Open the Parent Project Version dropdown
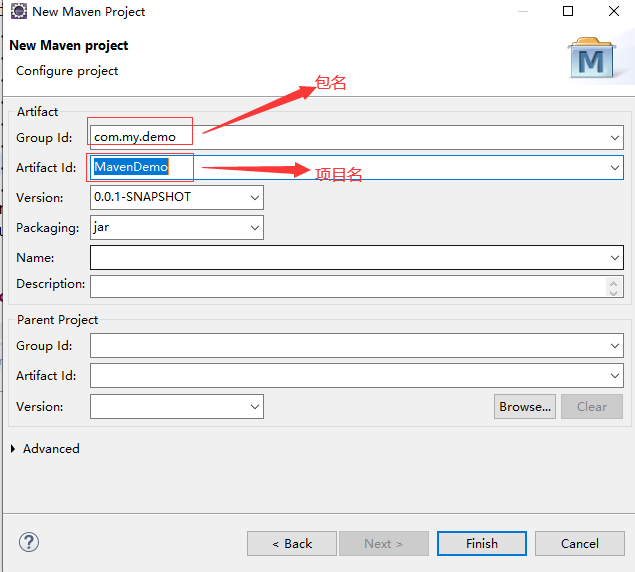Viewport: 635px width, 572px height. click(x=255, y=406)
